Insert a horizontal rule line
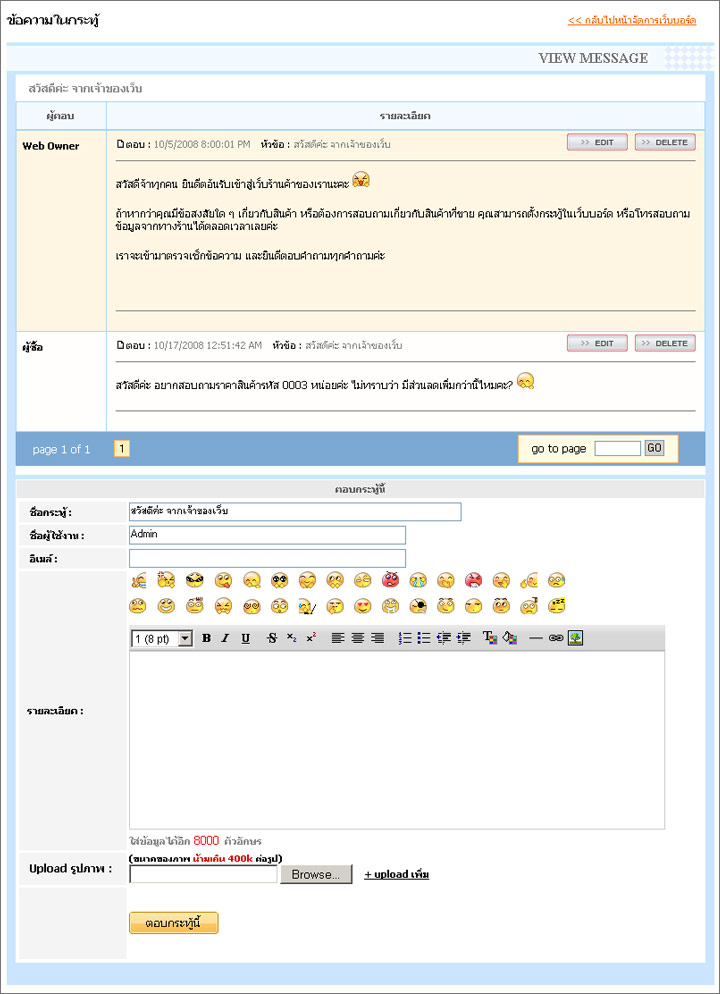This screenshot has width=720, height=994. pyautogui.click(x=536, y=638)
